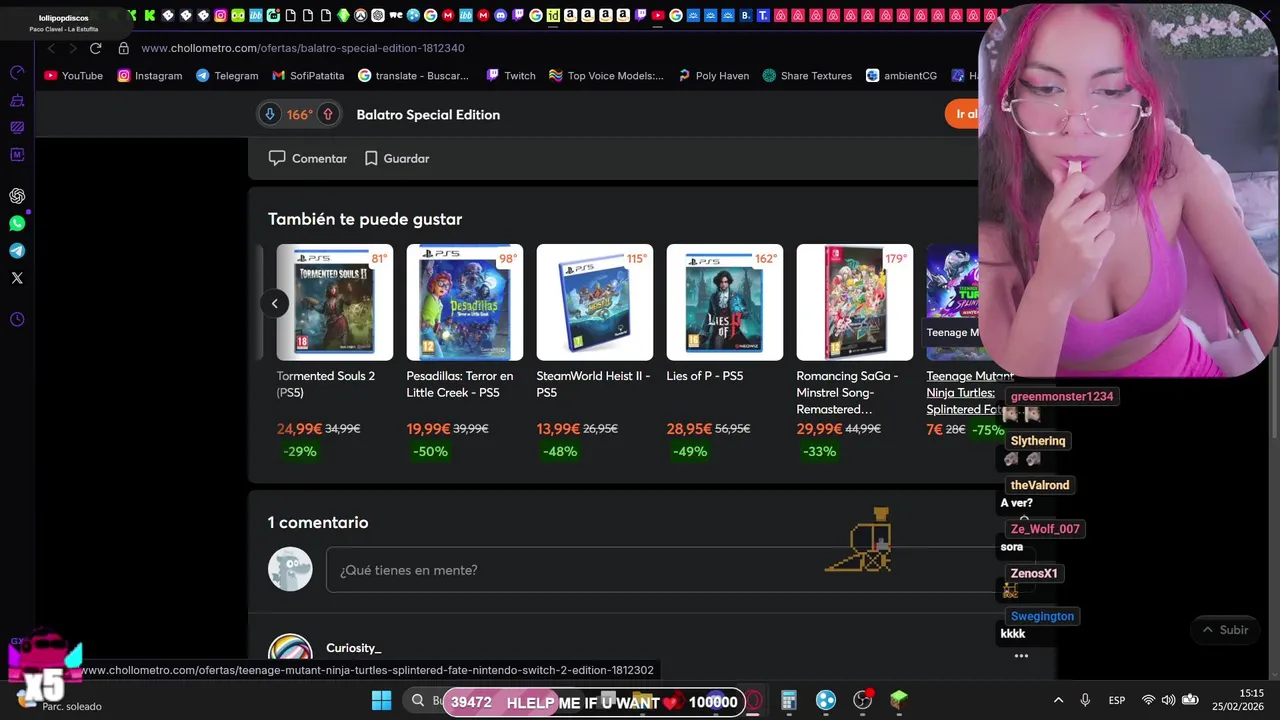Image resolution: width=1280 pixels, height=720 pixels.
Task: Open the Poly Haven bookmark
Action: pyautogui.click(x=713, y=76)
